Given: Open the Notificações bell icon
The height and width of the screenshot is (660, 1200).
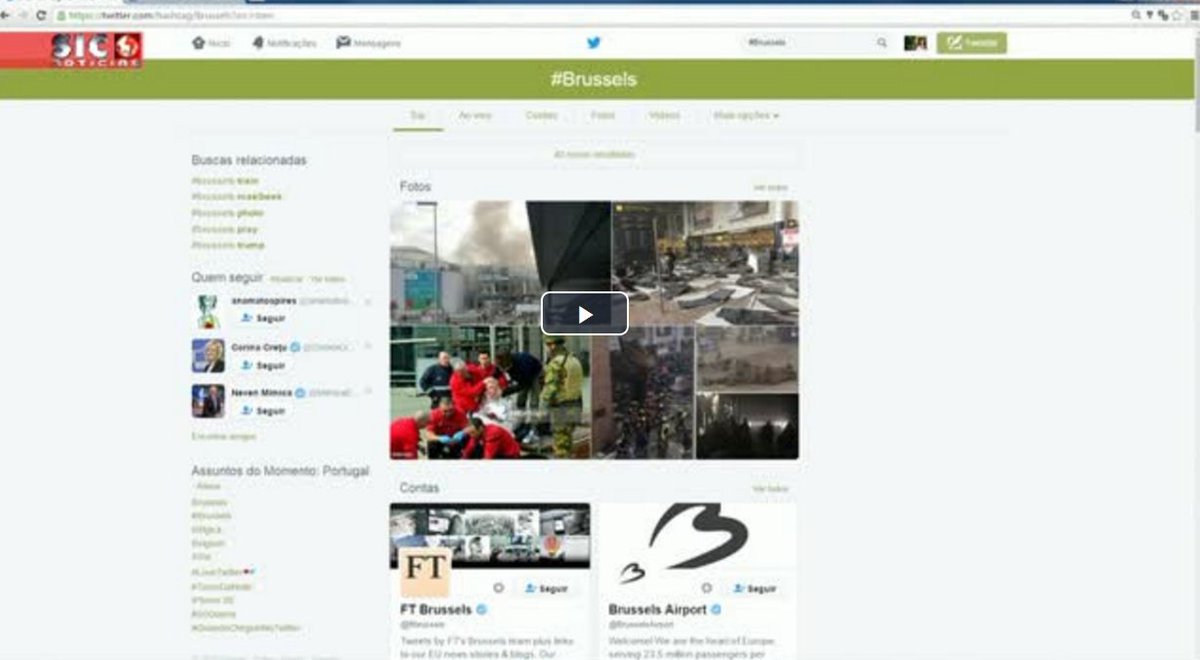Looking at the screenshot, I should (258, 43).
